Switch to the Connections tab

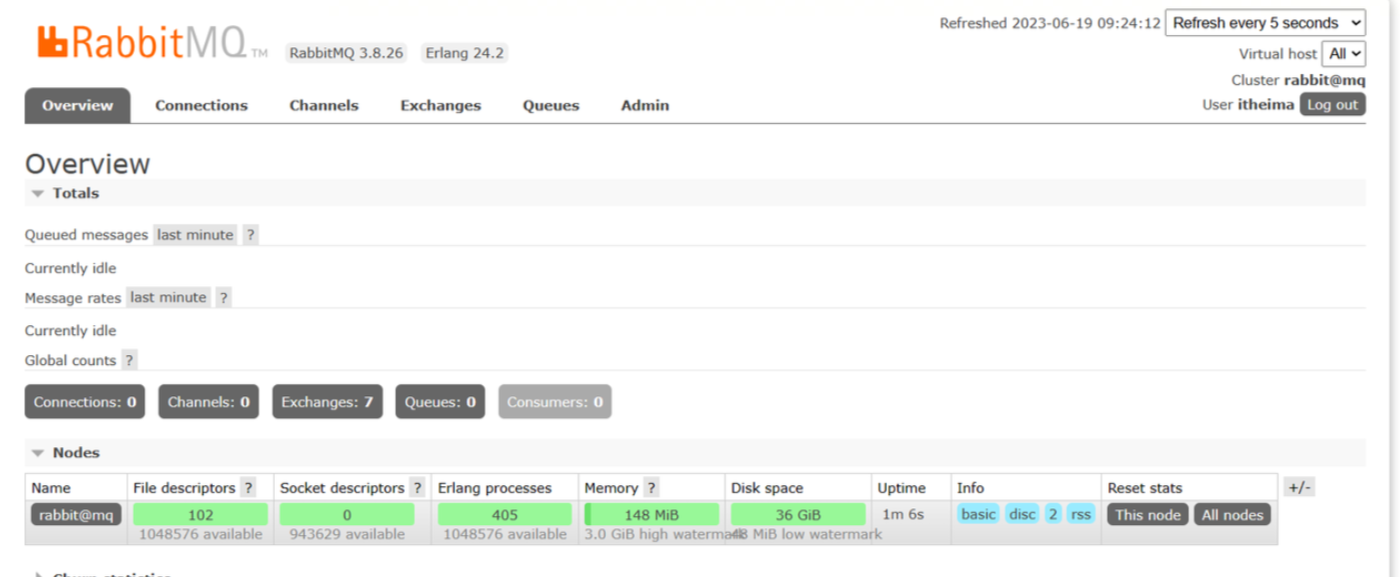pyautogui.click(x=201, y=105)
